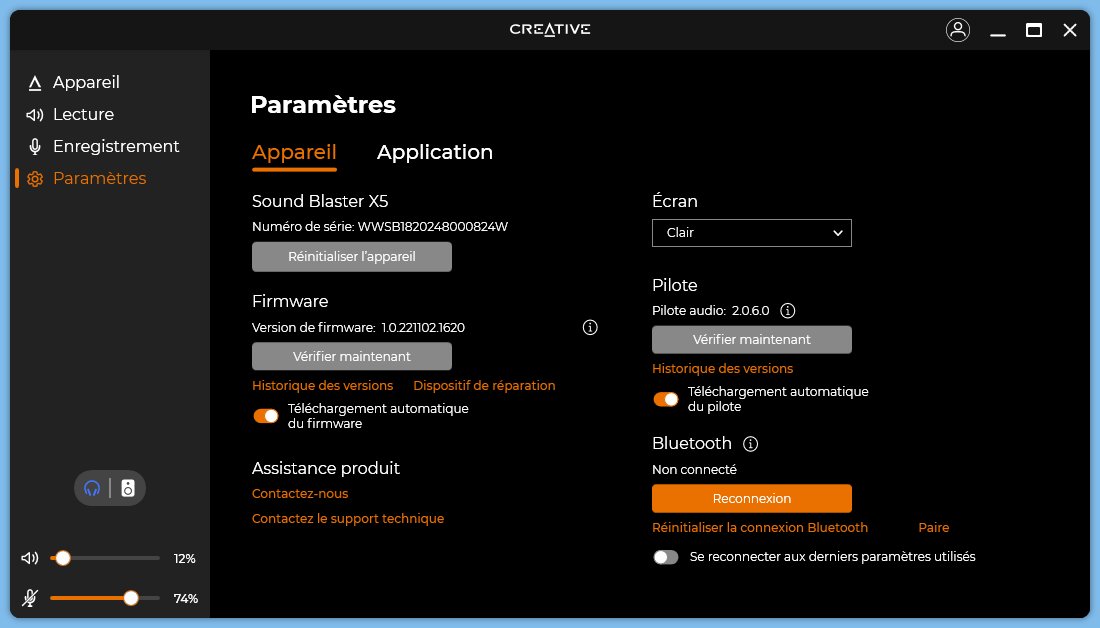
Task: Switch output to speakers icon
Action: click(x=128, y=488)
